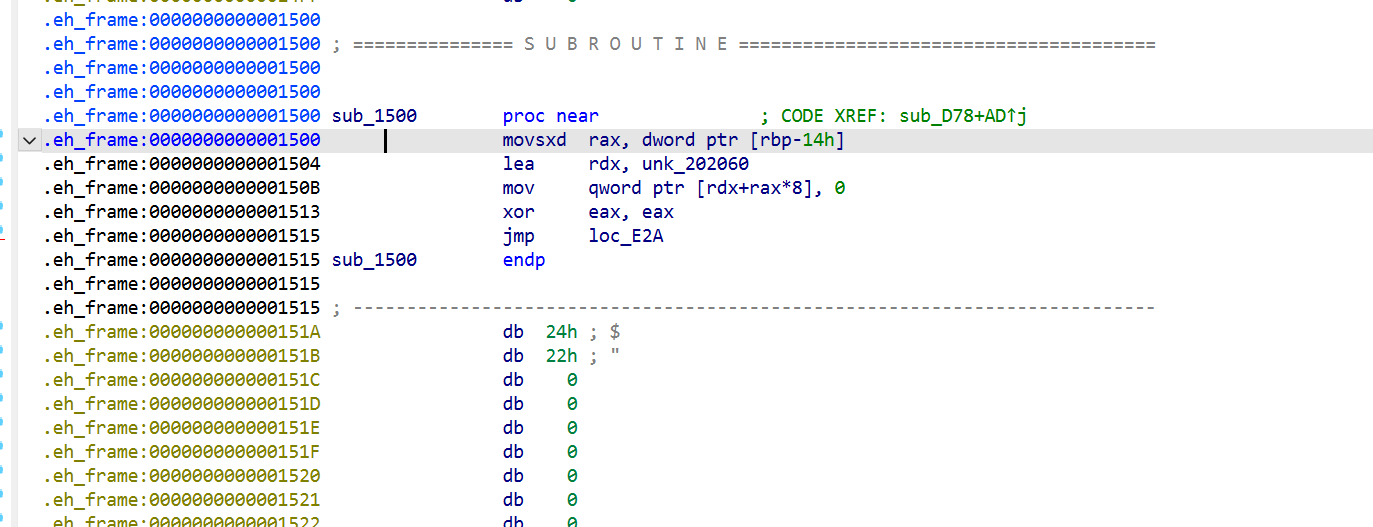
Task: Click the sub_1500 label on the proc near line
Action: coord(374,116)
